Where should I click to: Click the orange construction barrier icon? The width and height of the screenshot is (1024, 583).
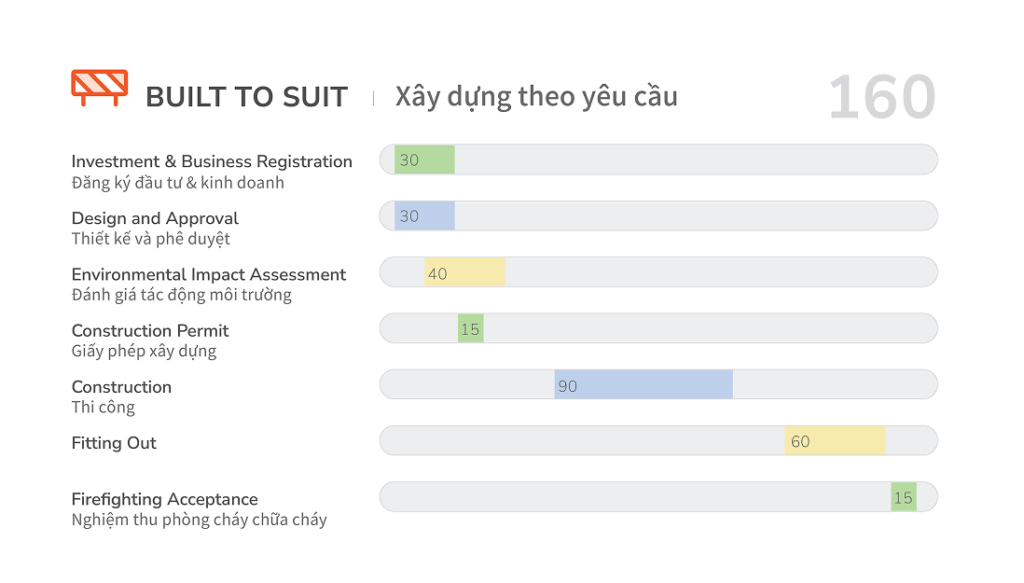pyautogui.click(x=99, y=88)
